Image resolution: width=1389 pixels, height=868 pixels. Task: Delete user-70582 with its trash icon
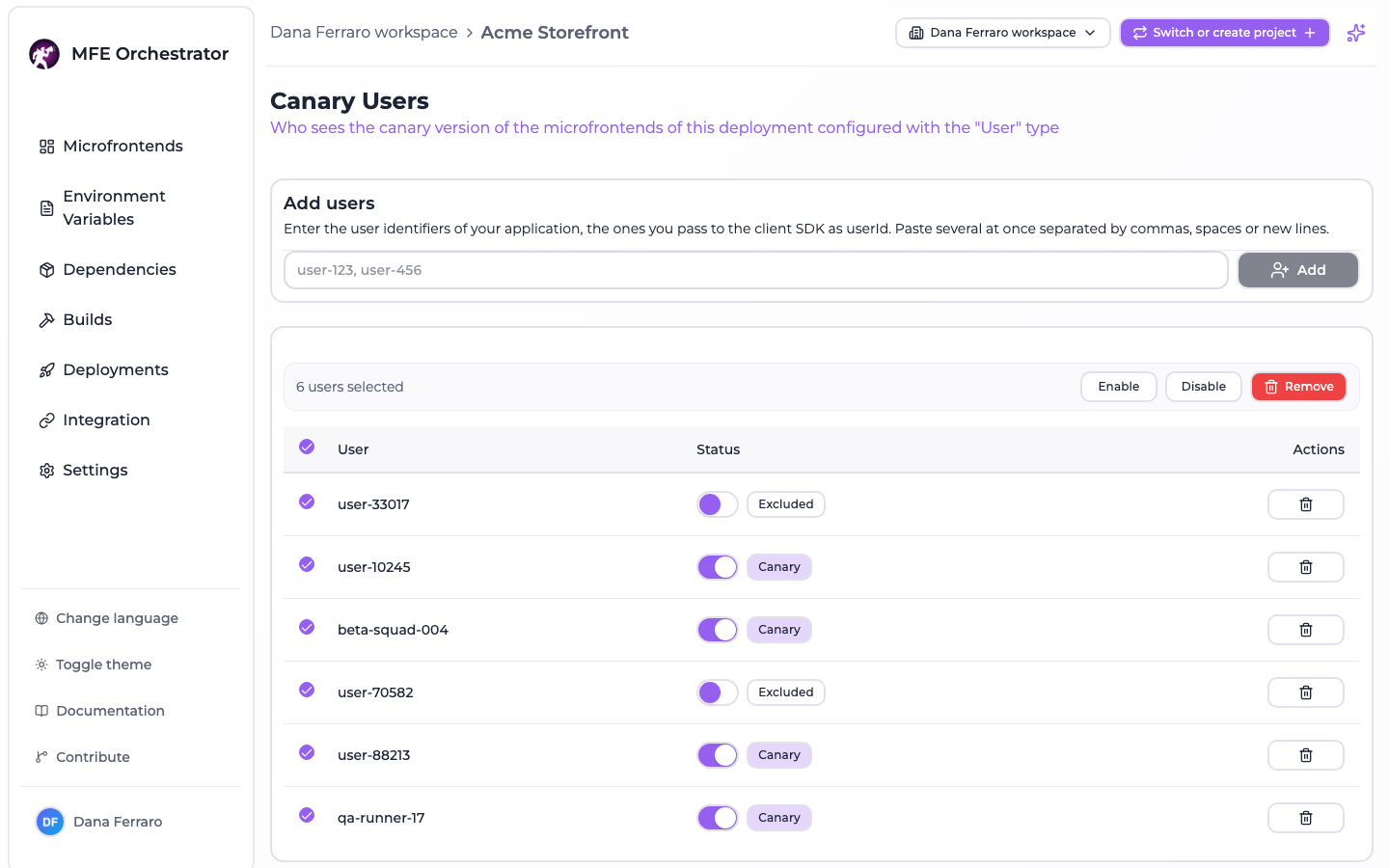point(1306,692)
